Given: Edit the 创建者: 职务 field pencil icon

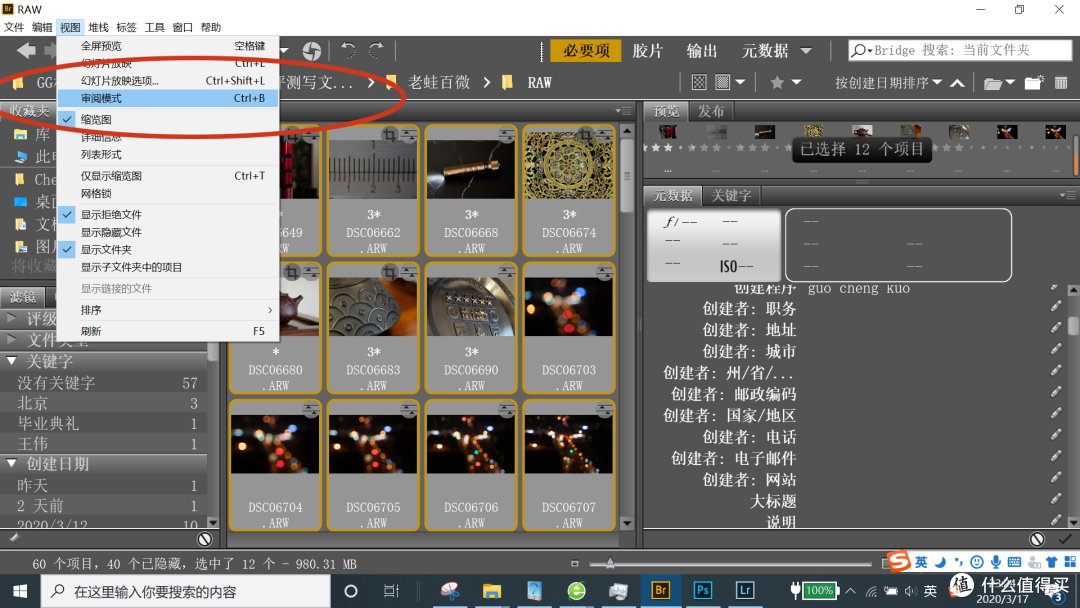Looking at the screenshot, I should pos(1056,306).
